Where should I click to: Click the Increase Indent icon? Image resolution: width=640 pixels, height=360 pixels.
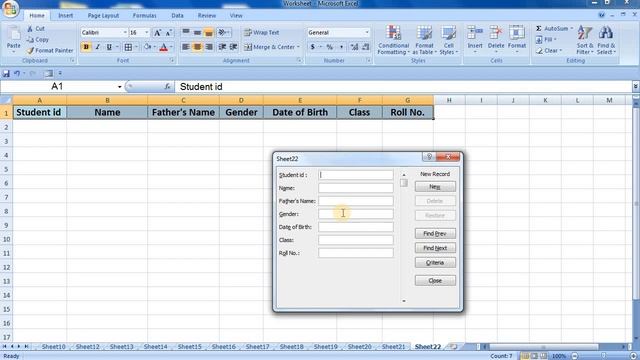233,47
